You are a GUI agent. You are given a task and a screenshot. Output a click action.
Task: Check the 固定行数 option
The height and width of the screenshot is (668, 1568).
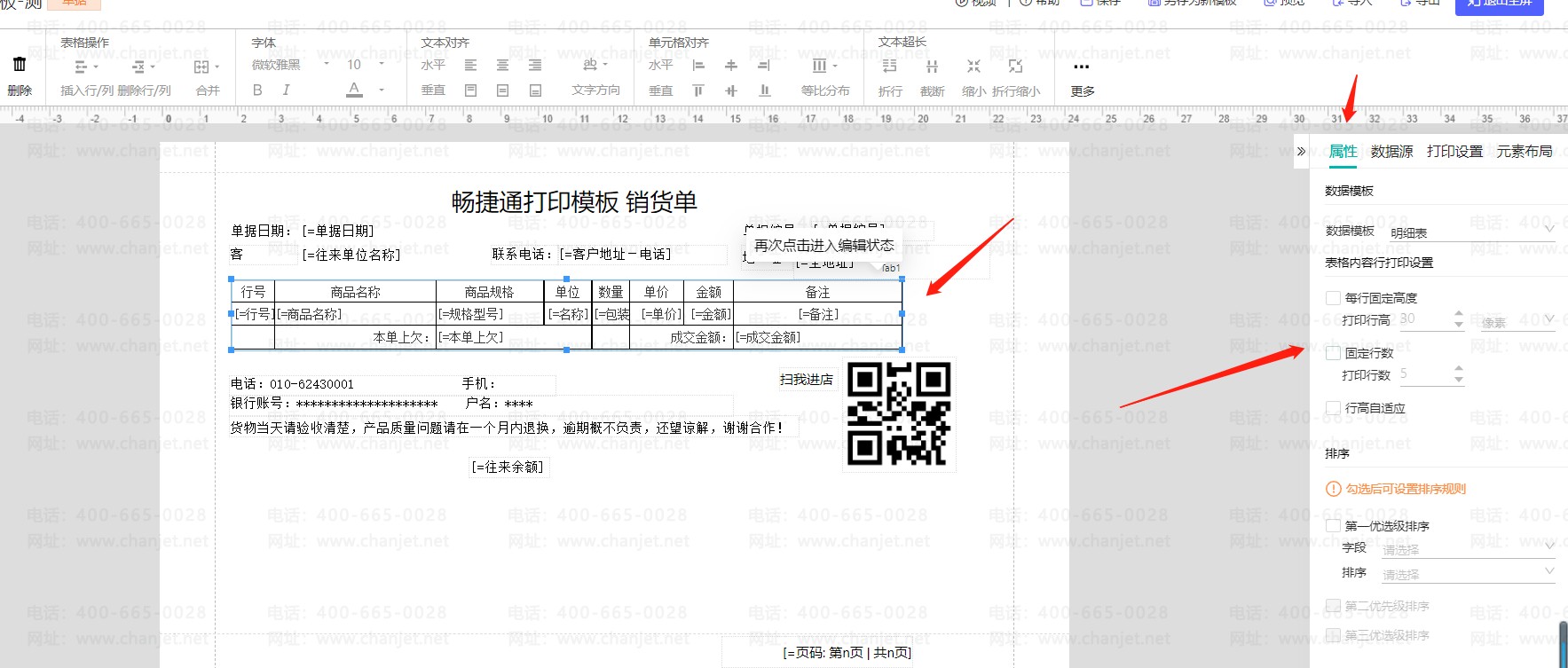pyautogui.click(x=1333, y=353)
